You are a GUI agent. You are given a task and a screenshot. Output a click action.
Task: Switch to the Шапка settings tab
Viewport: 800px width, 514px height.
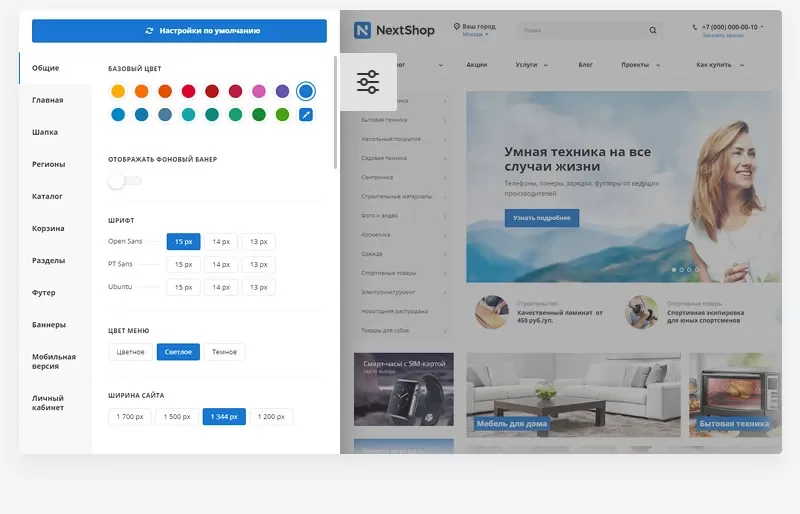45,132
